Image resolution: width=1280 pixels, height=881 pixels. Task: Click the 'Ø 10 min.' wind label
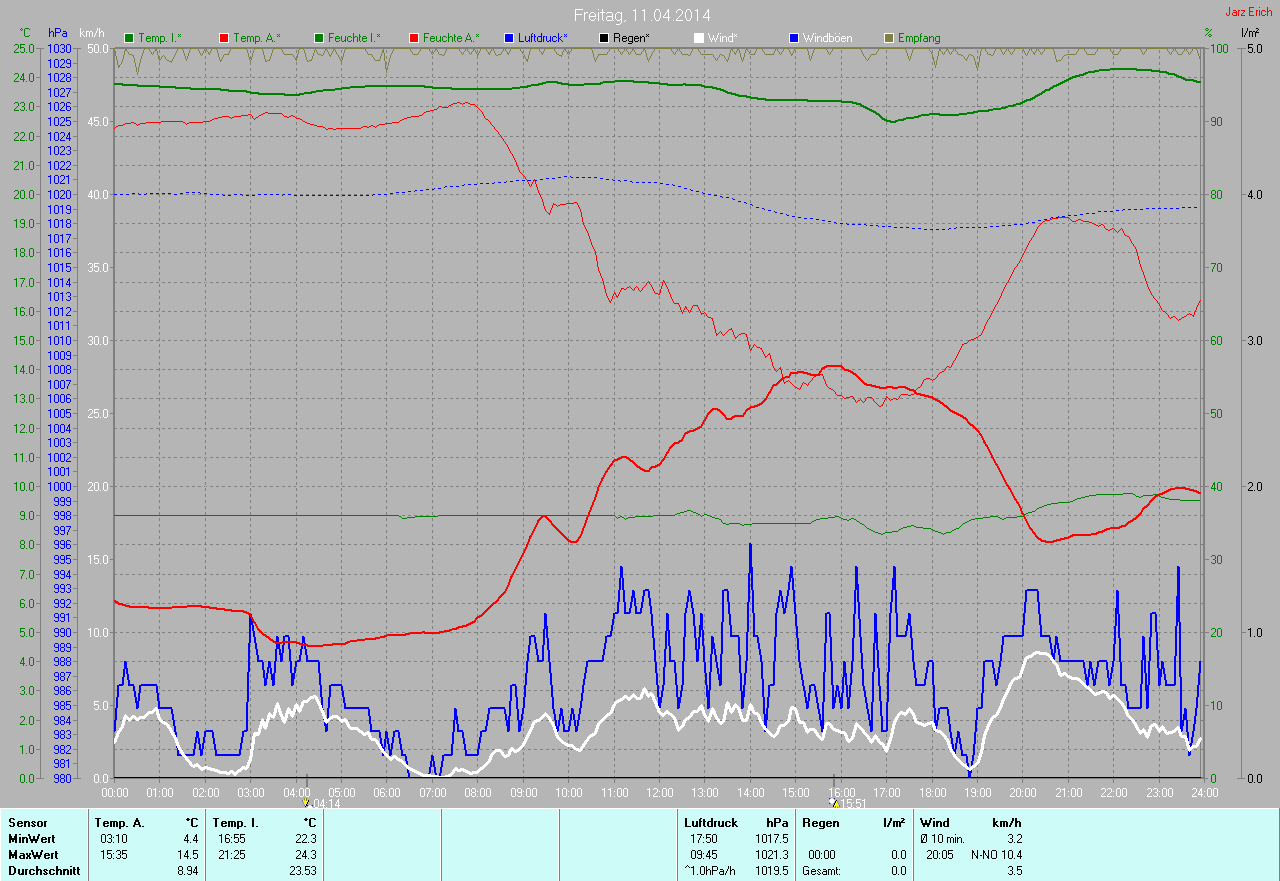tap(942, 839)
